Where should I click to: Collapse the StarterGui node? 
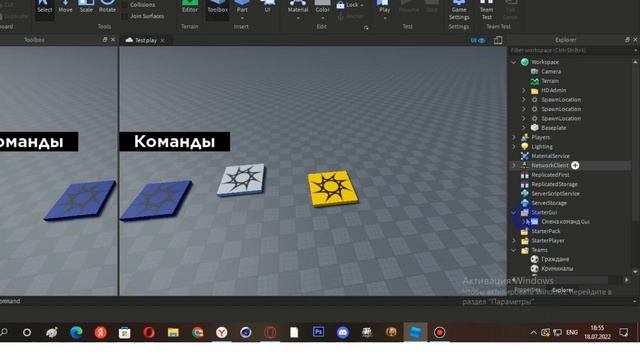[x=513, y=212]
